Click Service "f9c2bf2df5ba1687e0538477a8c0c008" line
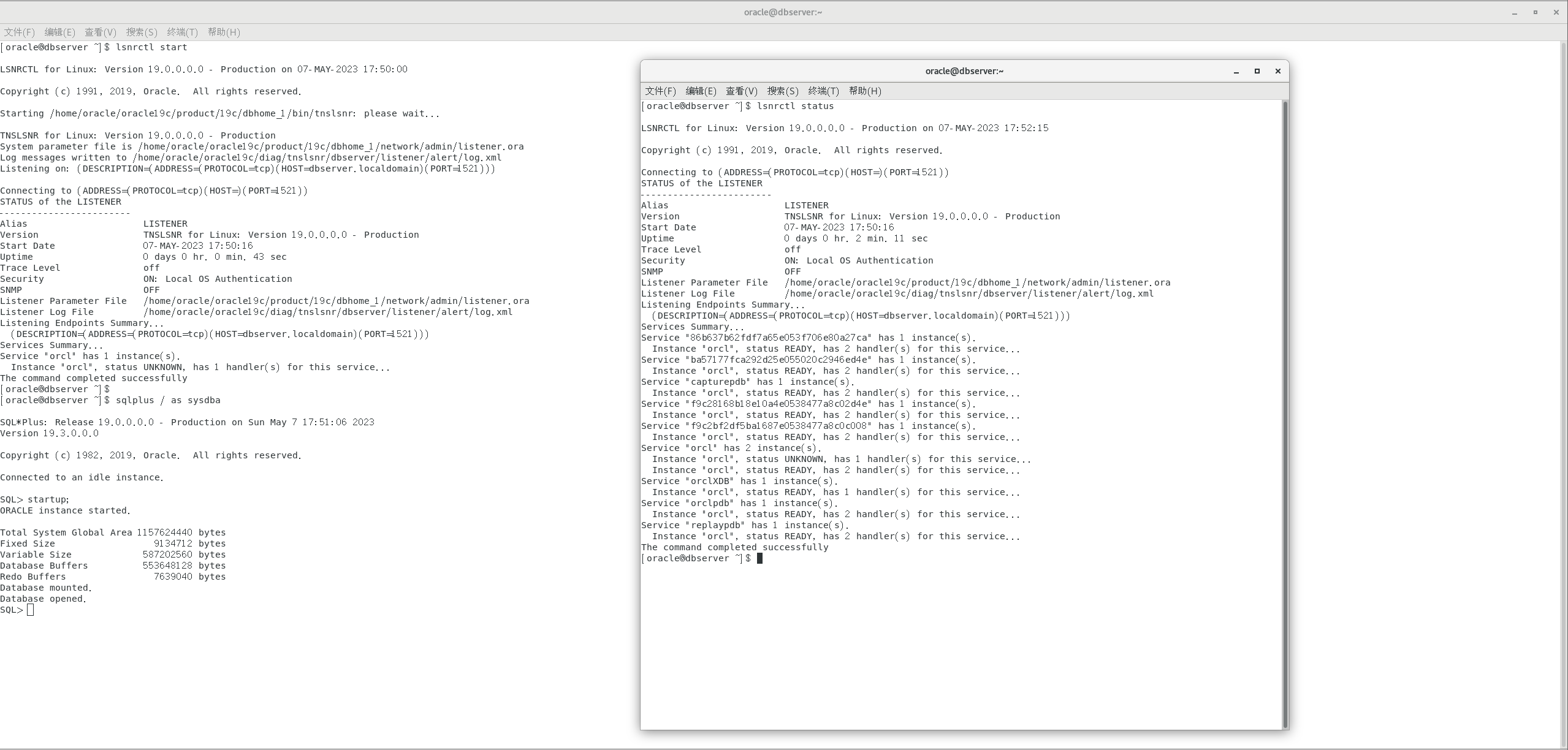Image resolution: width=1568 pixels, height=750 pixels. pyautogui.click(x=809, y=426)
